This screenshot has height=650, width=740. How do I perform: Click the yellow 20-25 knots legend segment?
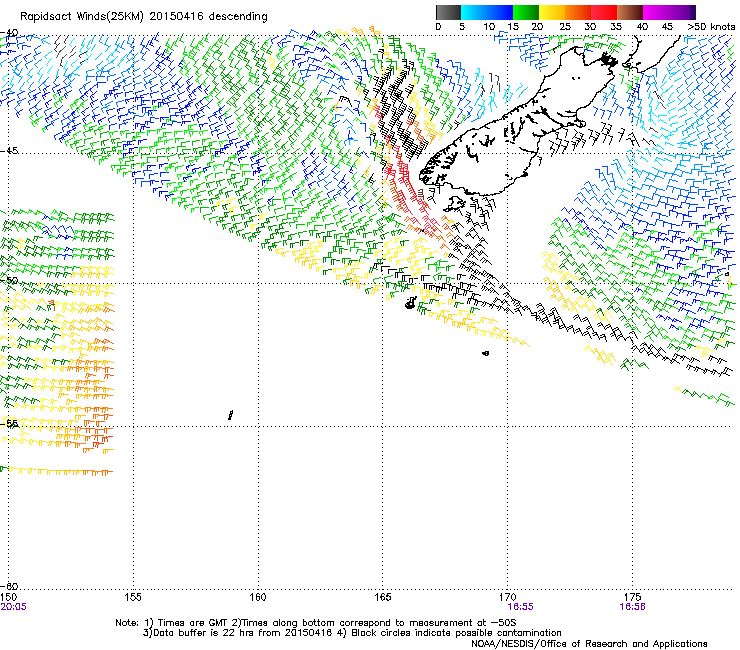(x=552, y=12)
